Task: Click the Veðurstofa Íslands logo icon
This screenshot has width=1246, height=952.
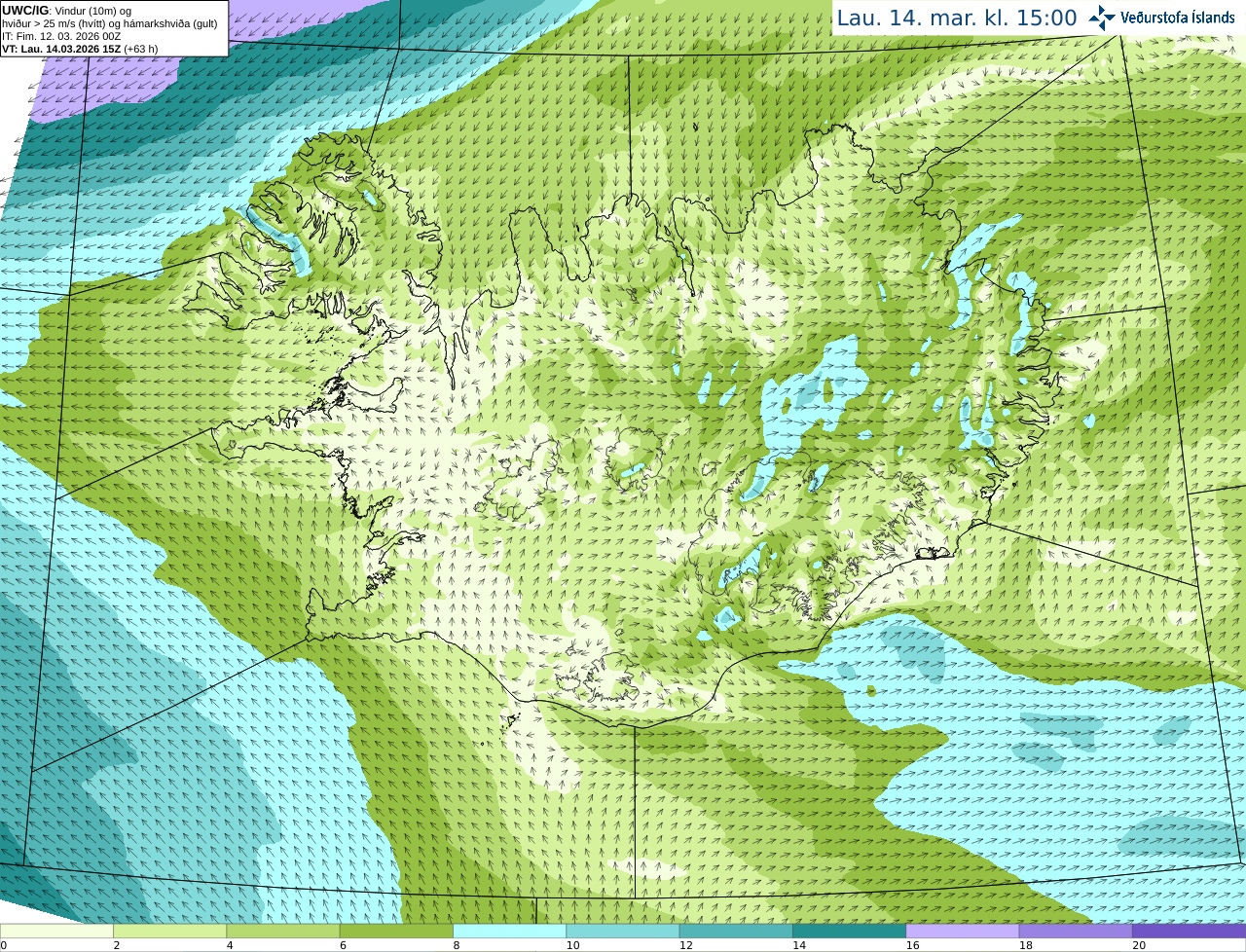Action: pos(1102,18)
